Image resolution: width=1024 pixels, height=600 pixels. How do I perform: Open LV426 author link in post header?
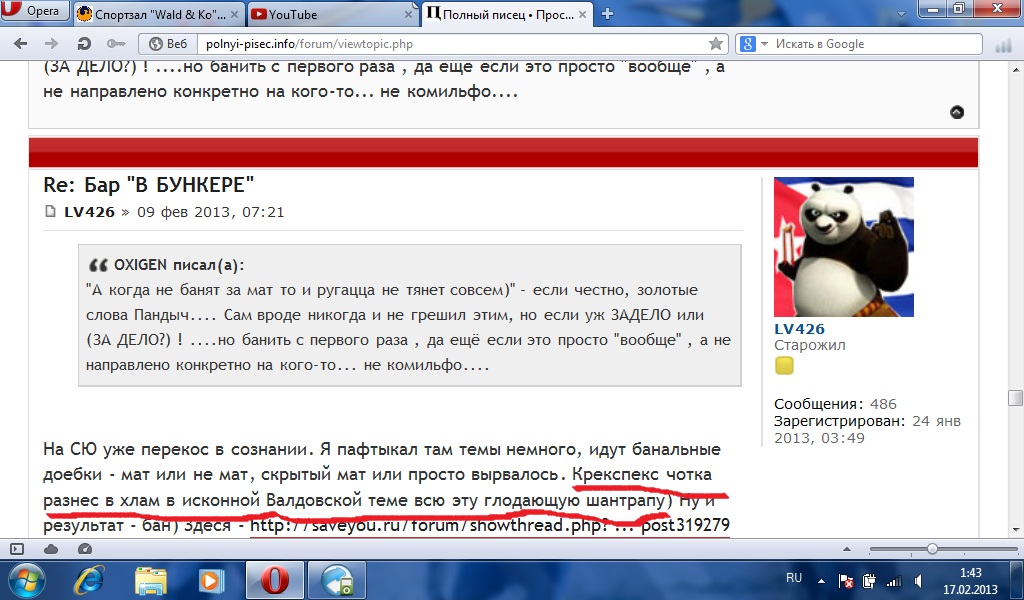[89, 212]
